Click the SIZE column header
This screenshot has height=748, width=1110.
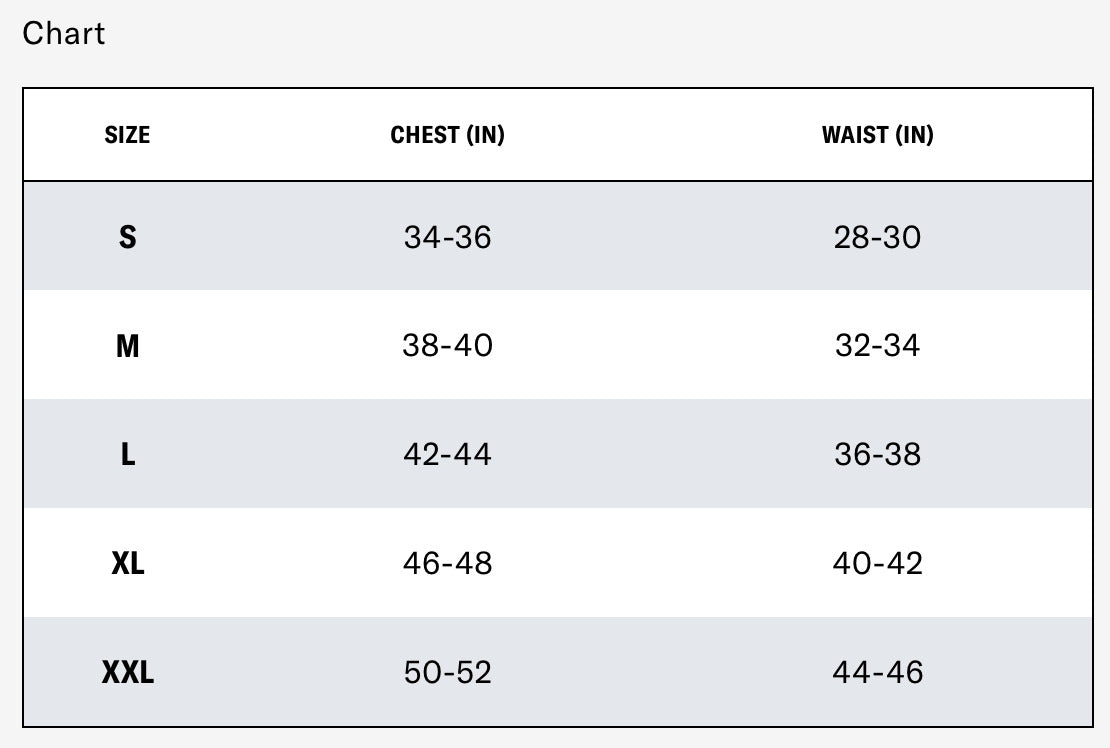(127, 135)
